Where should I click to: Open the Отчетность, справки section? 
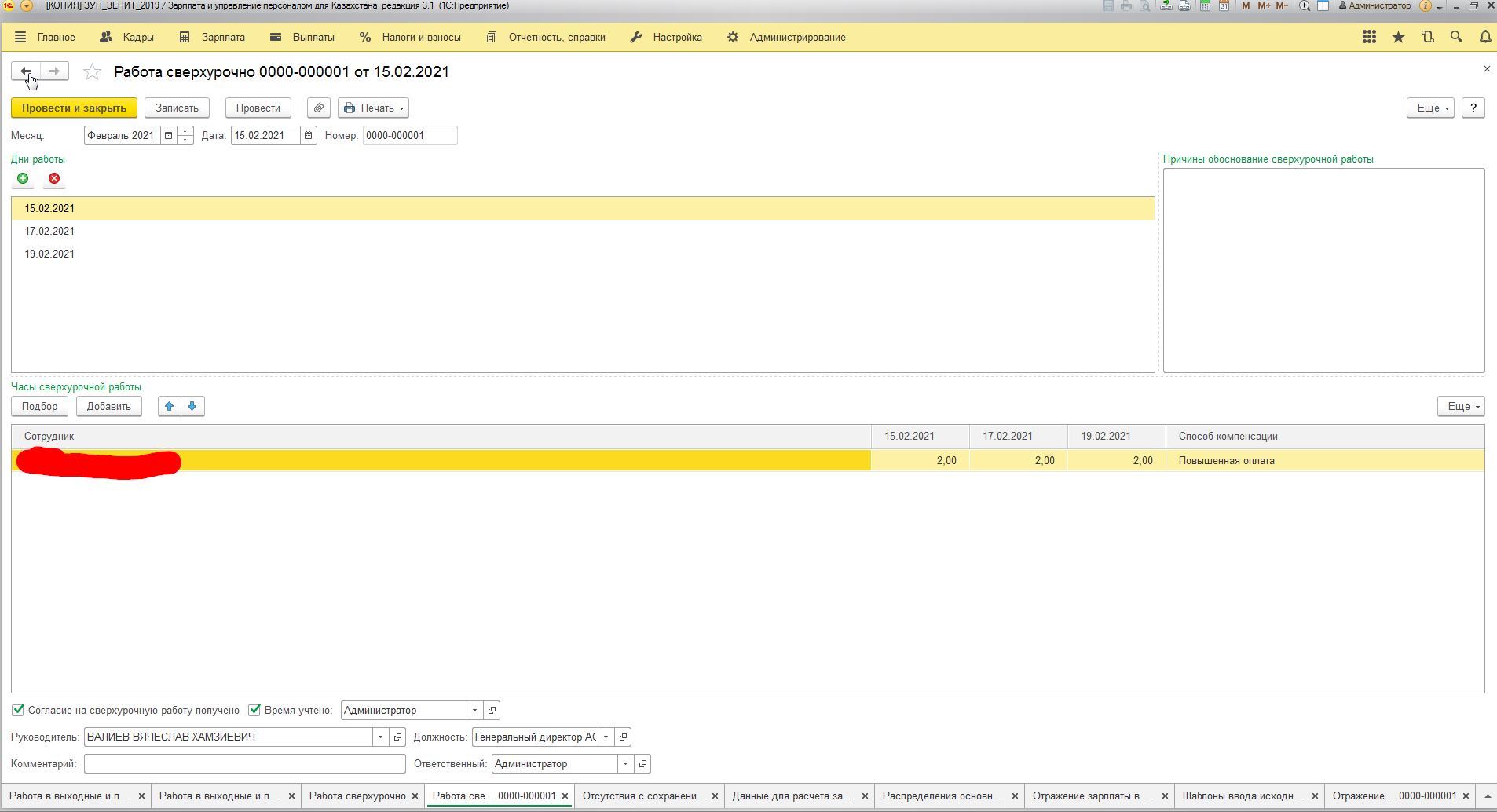point(546,37)
